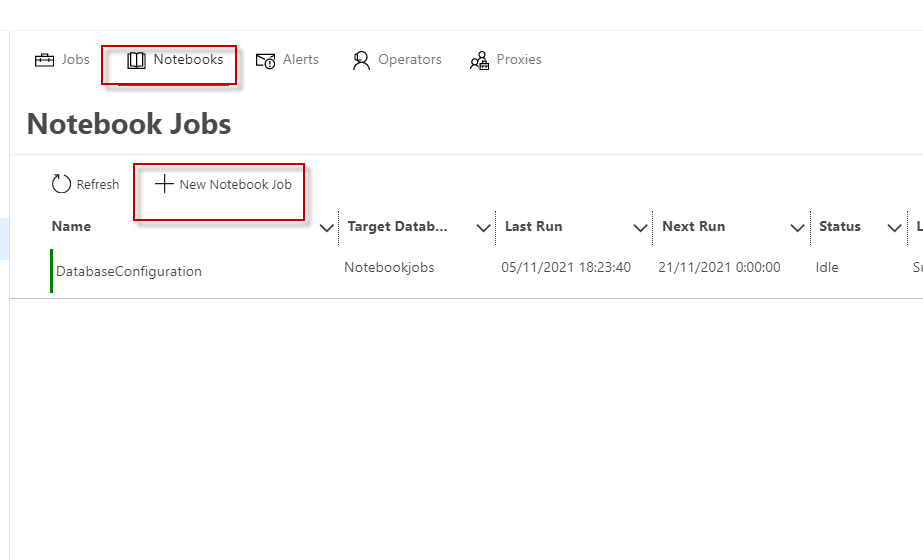Open the Target Database column dropdown arrow

[483, 228]
